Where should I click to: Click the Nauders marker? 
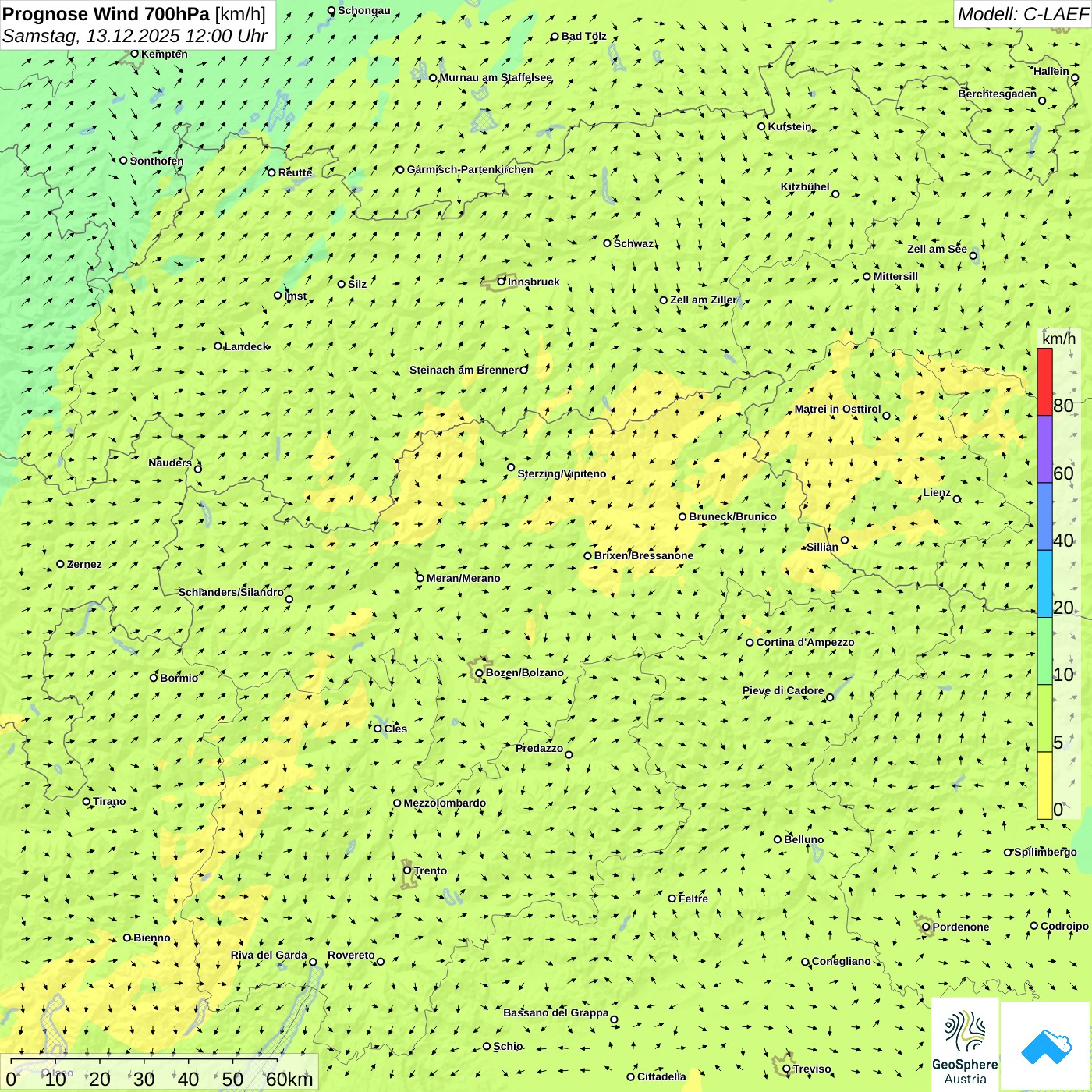(197, 469)
